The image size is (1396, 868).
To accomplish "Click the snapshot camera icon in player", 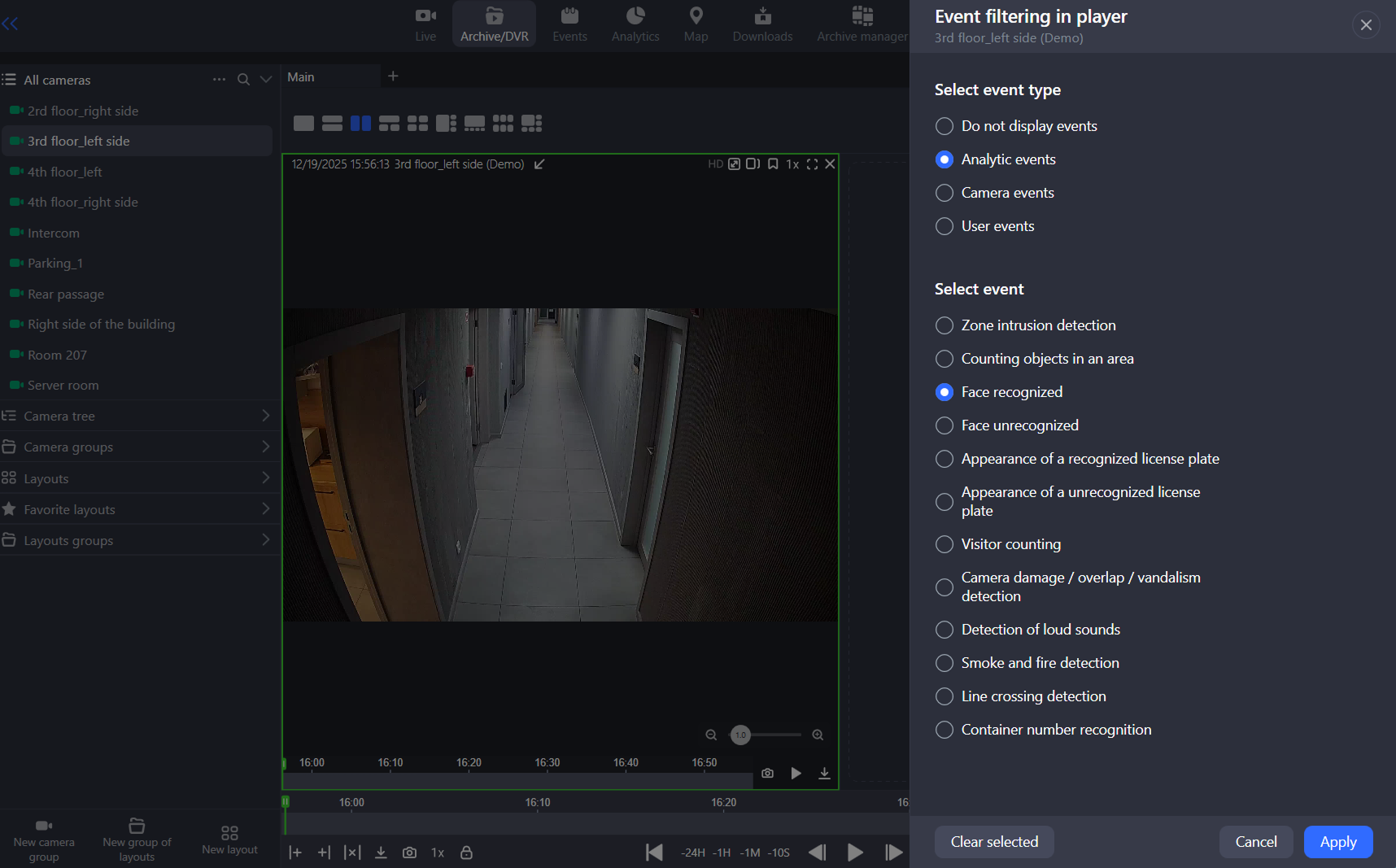I will click(767, 773).
